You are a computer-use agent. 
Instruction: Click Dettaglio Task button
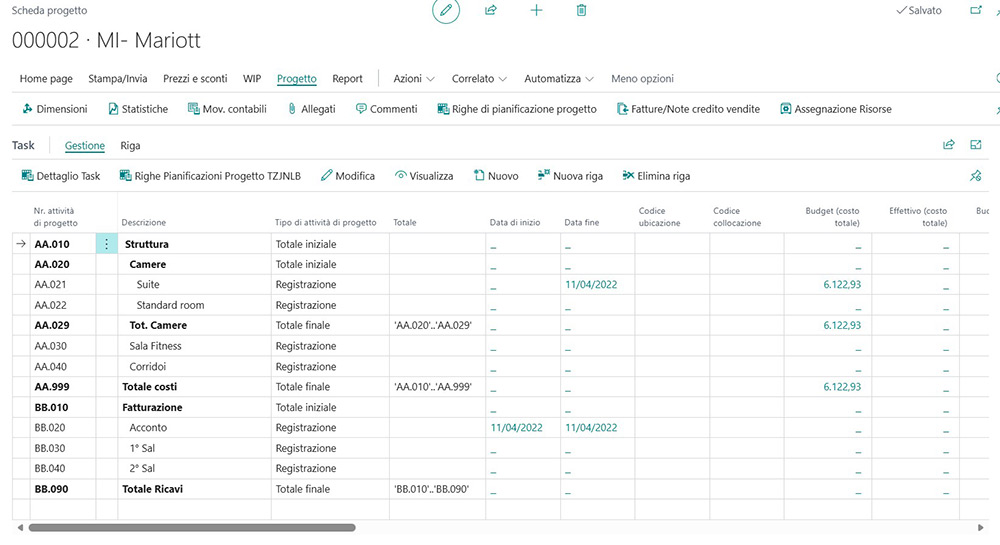(x=61, y=176)
